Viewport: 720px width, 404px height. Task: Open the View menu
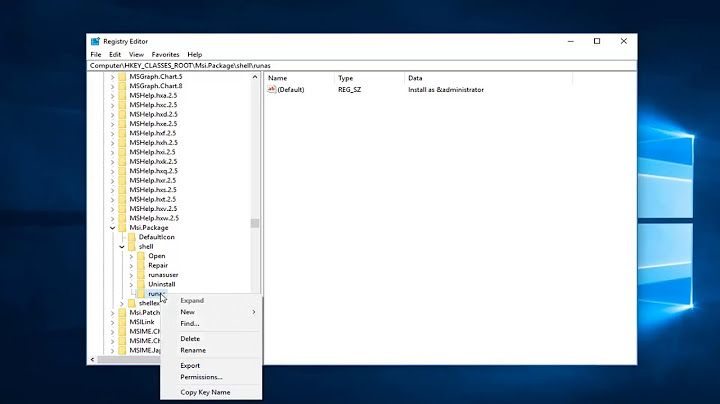tap(136, 54)
